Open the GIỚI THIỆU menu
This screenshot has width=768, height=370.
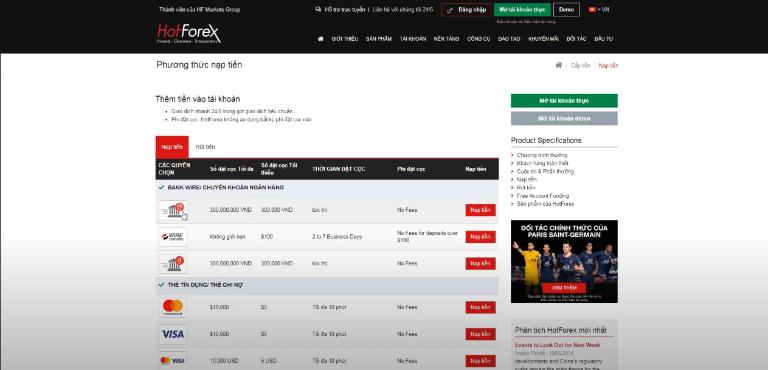point(345,39)
